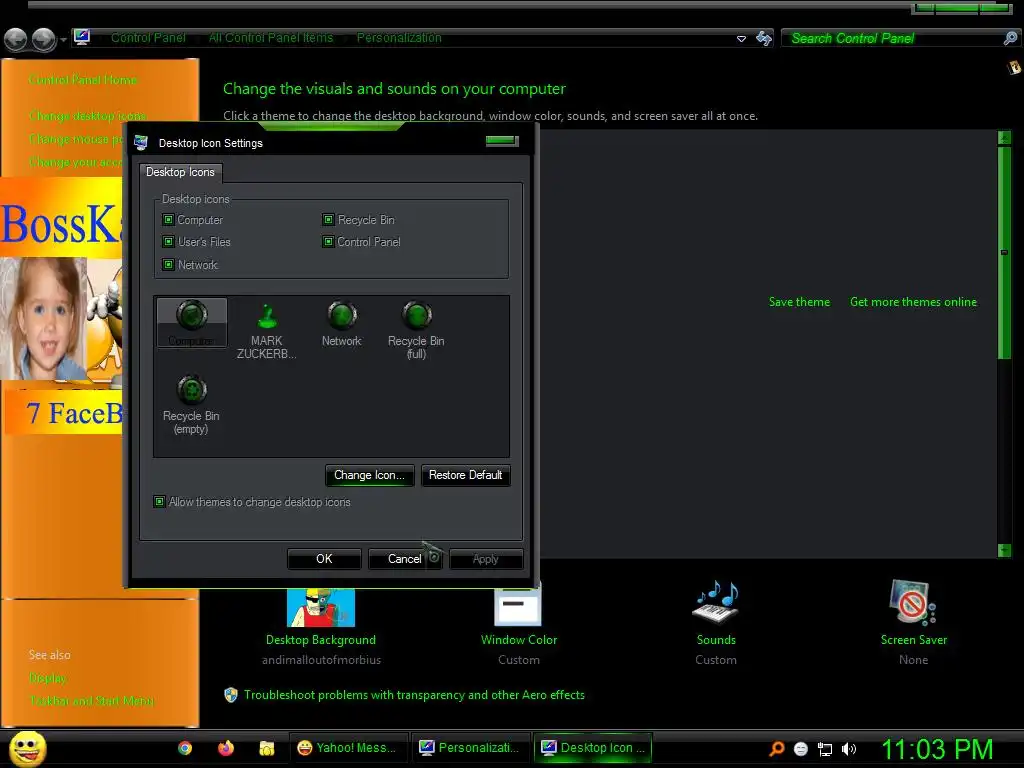
Task: Open Troubleshoot transparency and Aero effects link
Action: tap(414, 695)
